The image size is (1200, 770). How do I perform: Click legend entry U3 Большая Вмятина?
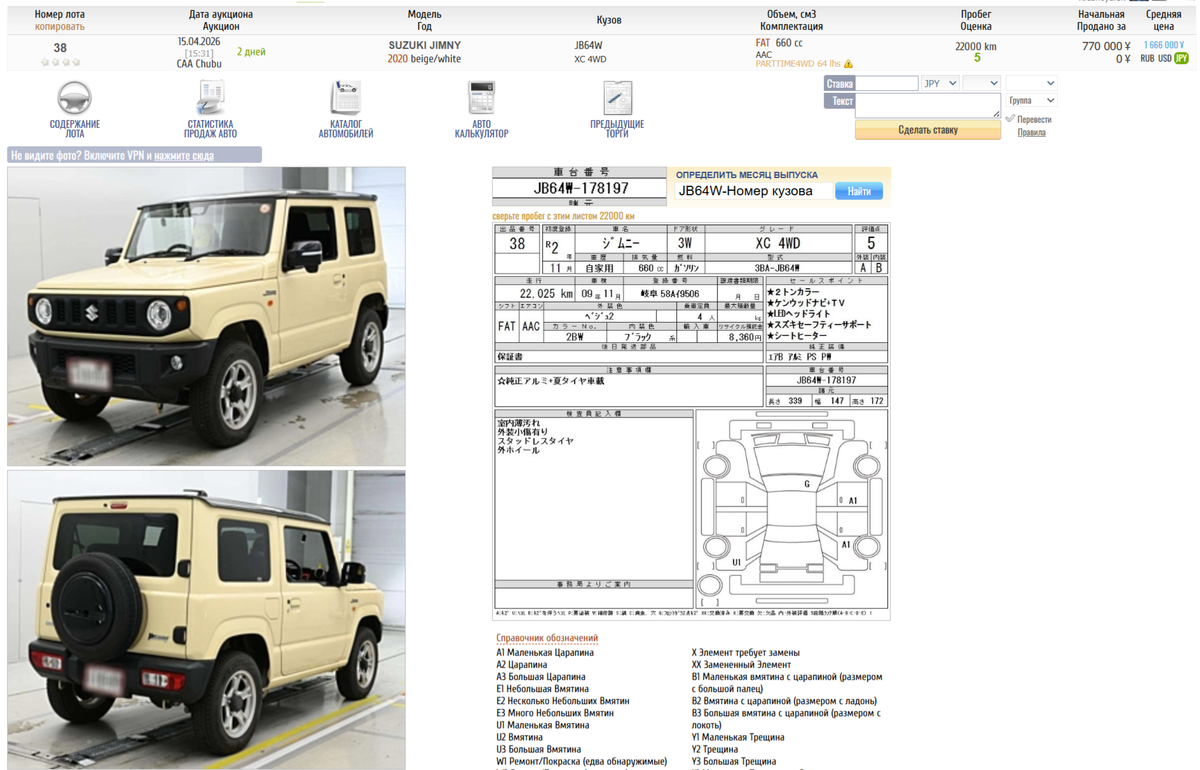538,749
